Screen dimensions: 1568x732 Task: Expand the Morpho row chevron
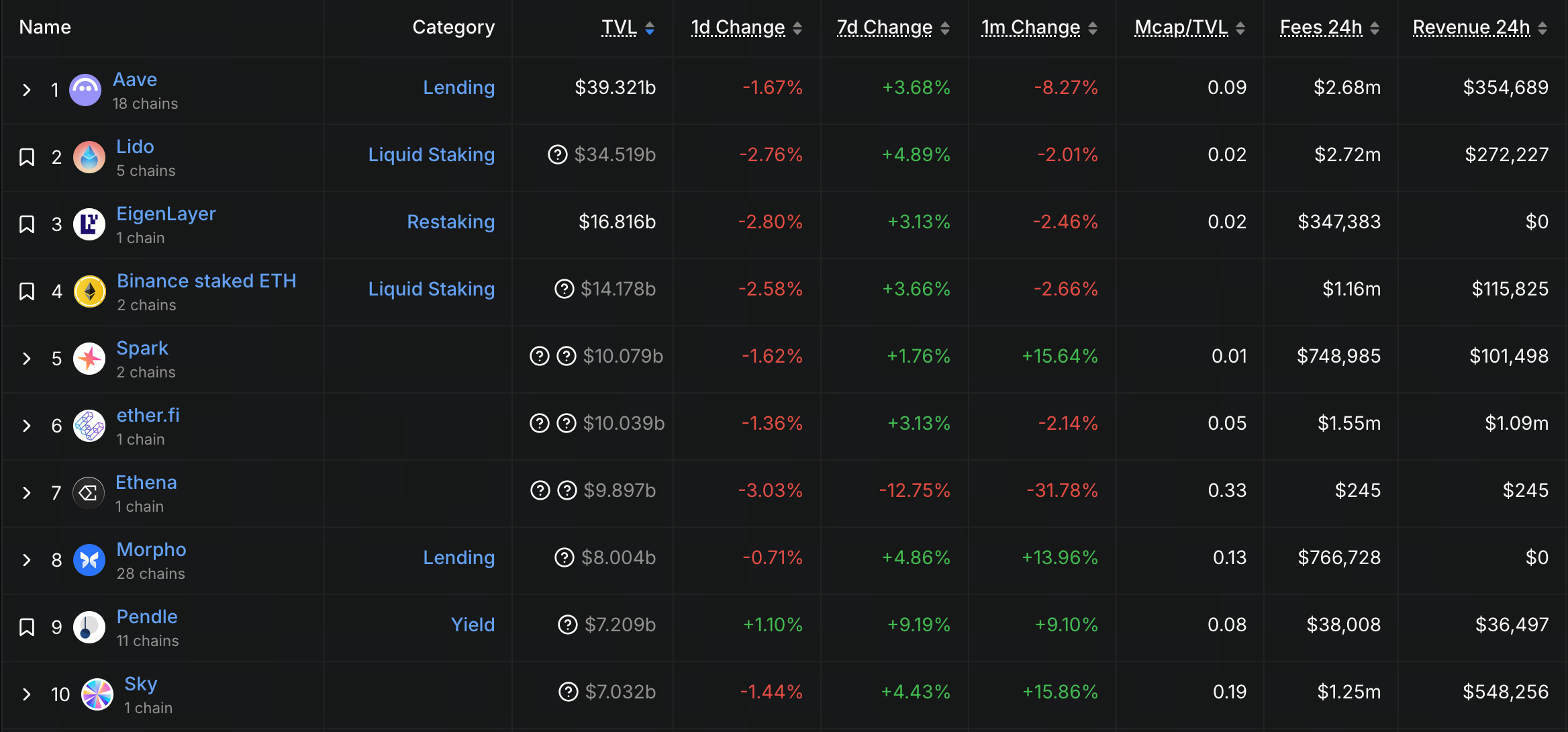27,560
